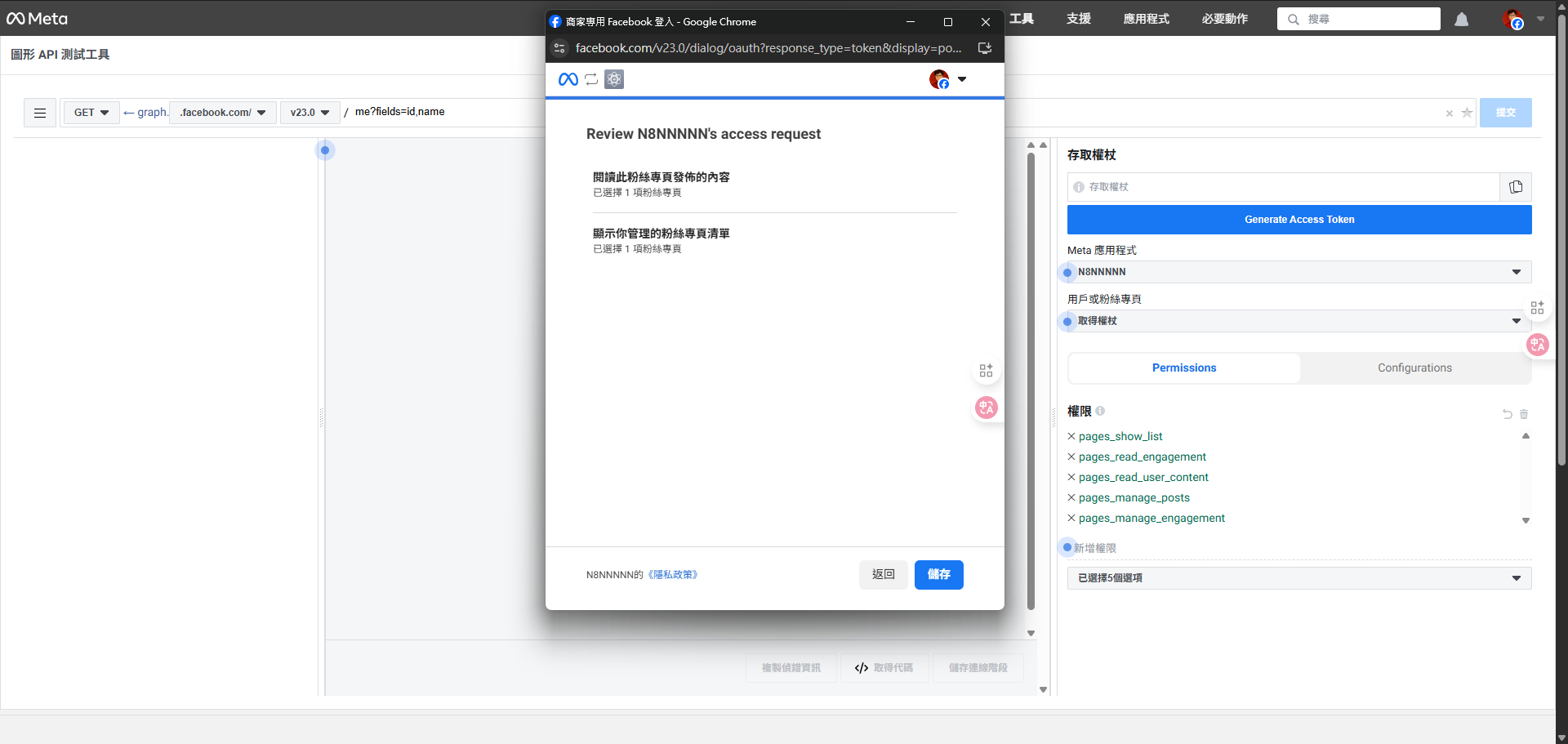The image size is (1568, 744).
Task: Remove the pages_show_list permission
Action: click(1071, 436)
